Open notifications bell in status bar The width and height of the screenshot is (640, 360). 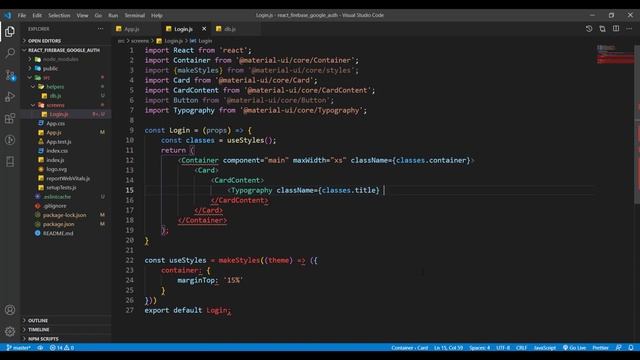[631, 348]
